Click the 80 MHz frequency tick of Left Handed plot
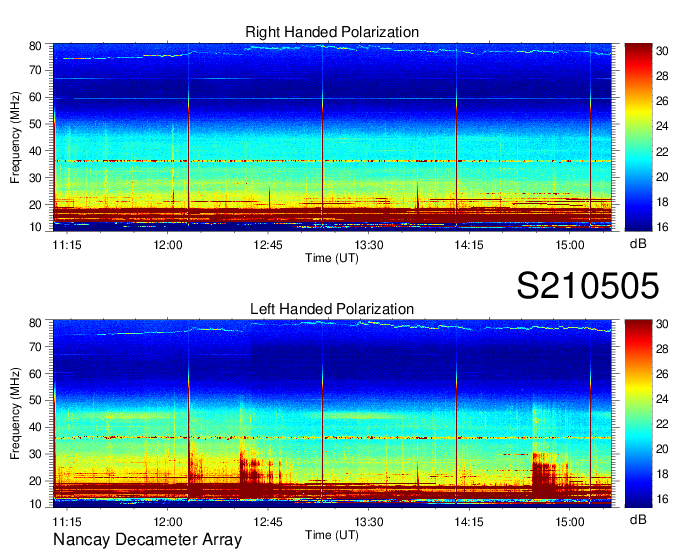 click(x=36, y=322)
